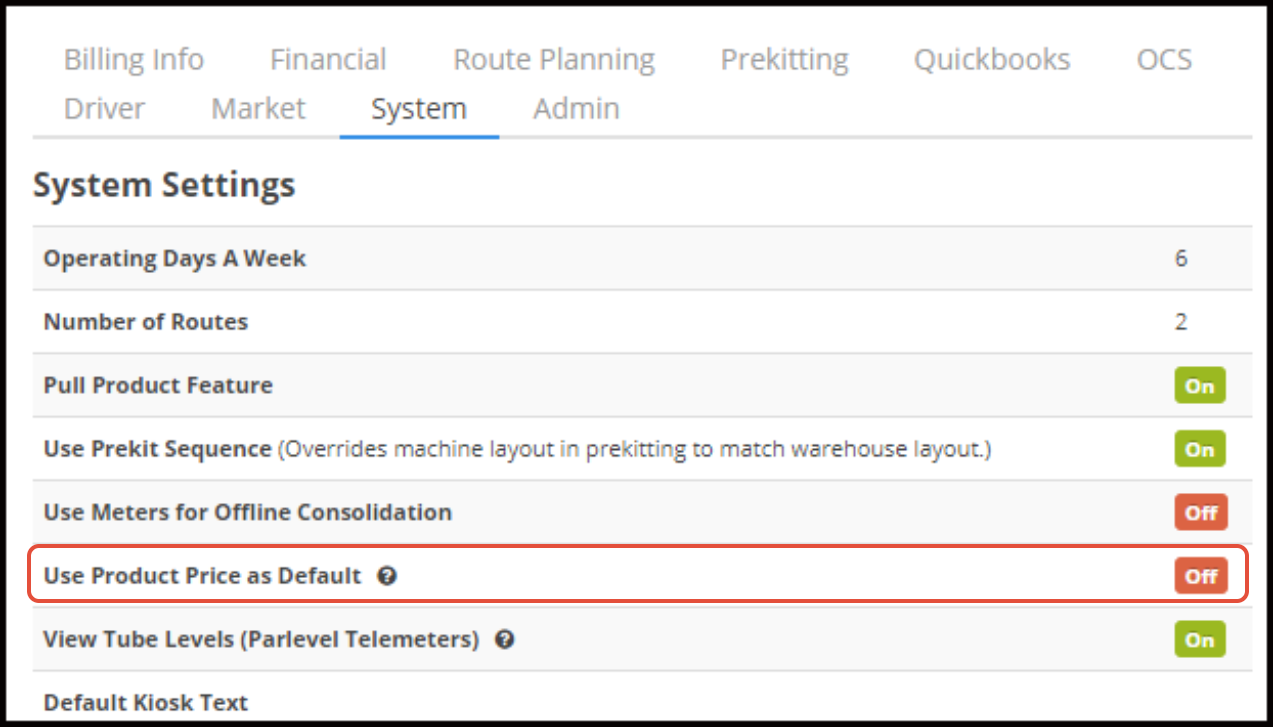Switch to the Financial tab

[328, 60]
